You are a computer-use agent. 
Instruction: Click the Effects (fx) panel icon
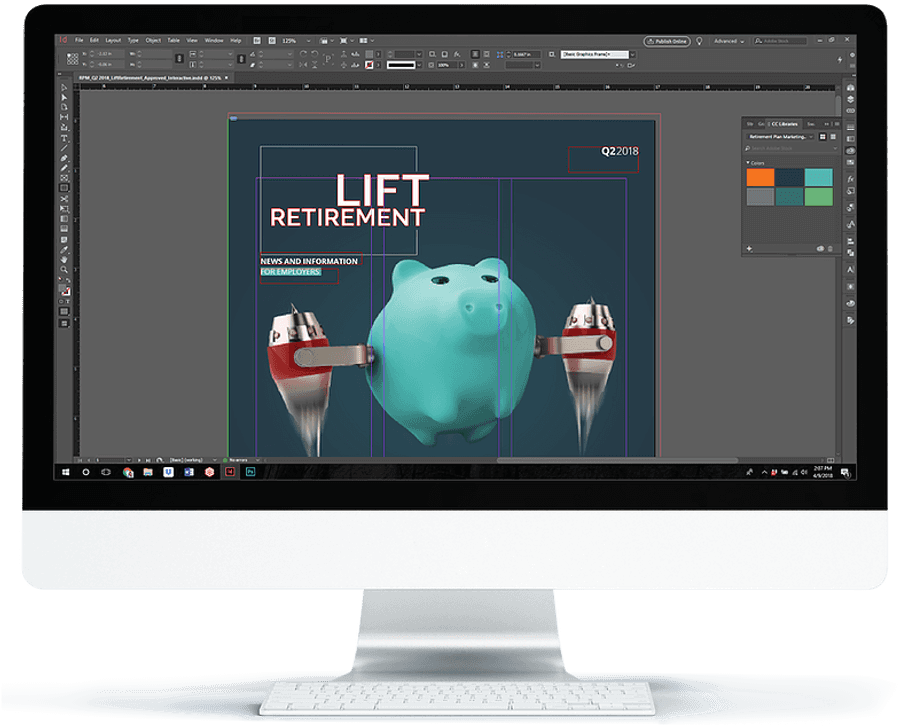(x=851, y=179)
